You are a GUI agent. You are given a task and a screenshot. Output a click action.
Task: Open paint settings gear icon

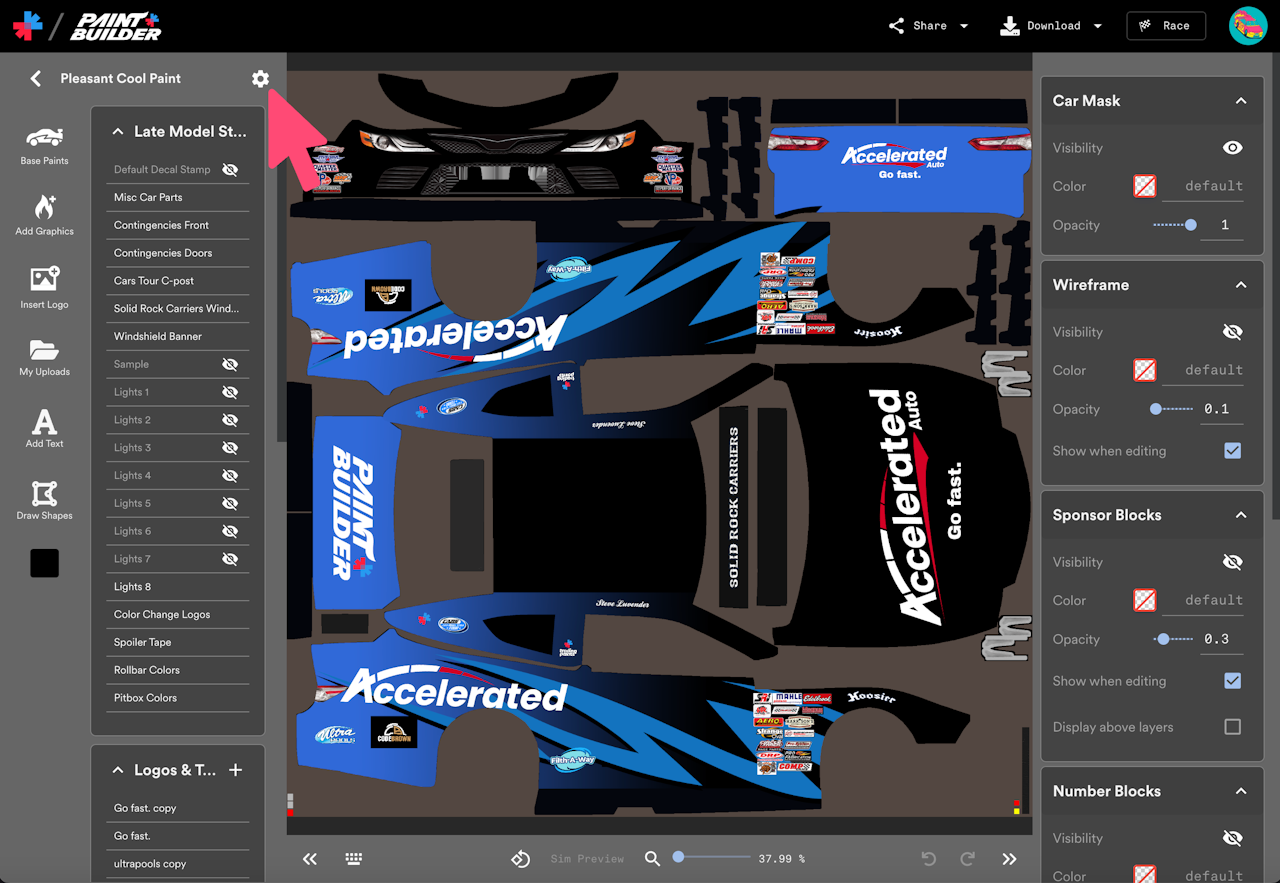tap(260, 78)
